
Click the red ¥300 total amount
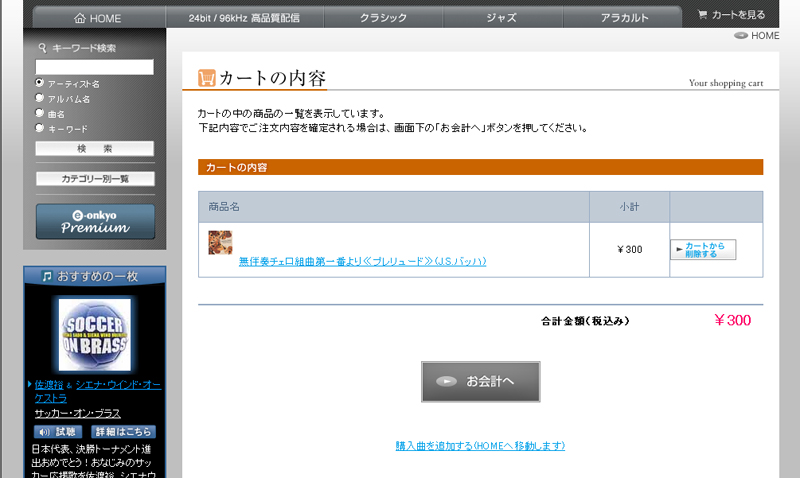[x=732, y=320]
